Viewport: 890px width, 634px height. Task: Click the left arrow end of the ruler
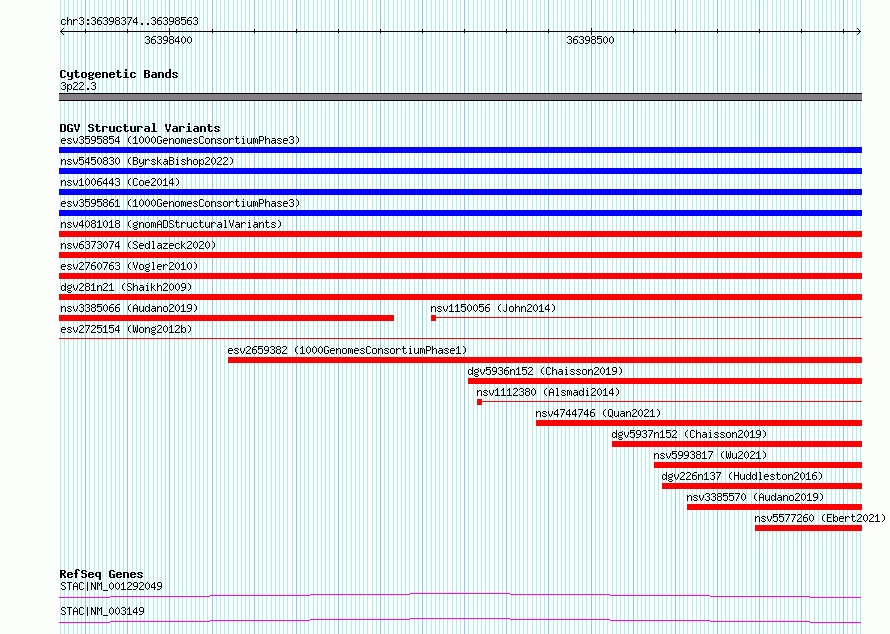coord(62,32)
